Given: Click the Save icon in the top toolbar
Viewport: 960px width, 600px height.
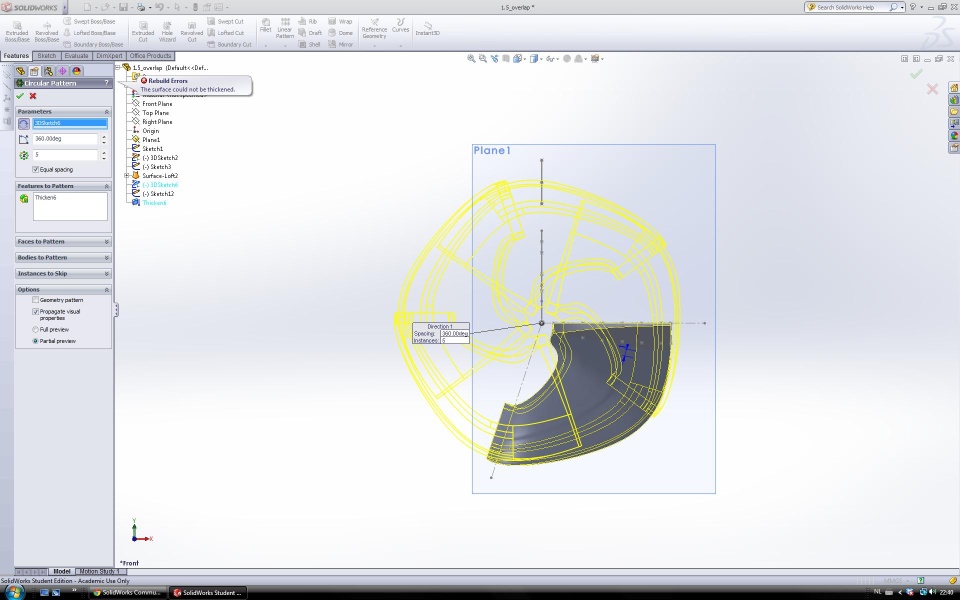Looking at the screenshot, I should pos(123,7).
